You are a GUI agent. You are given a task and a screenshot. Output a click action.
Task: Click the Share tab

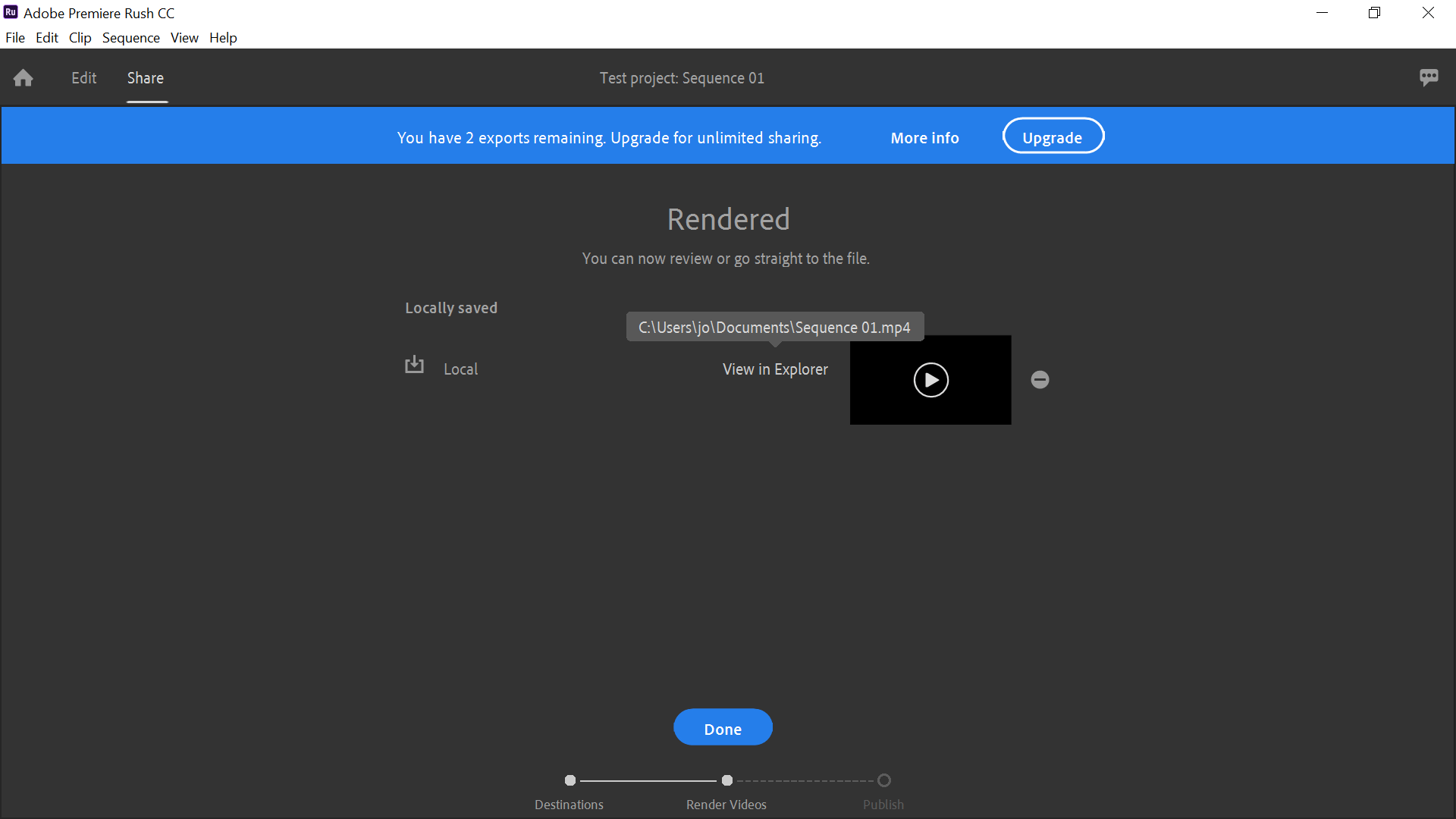pyautogui.click(x=145, y=78)
